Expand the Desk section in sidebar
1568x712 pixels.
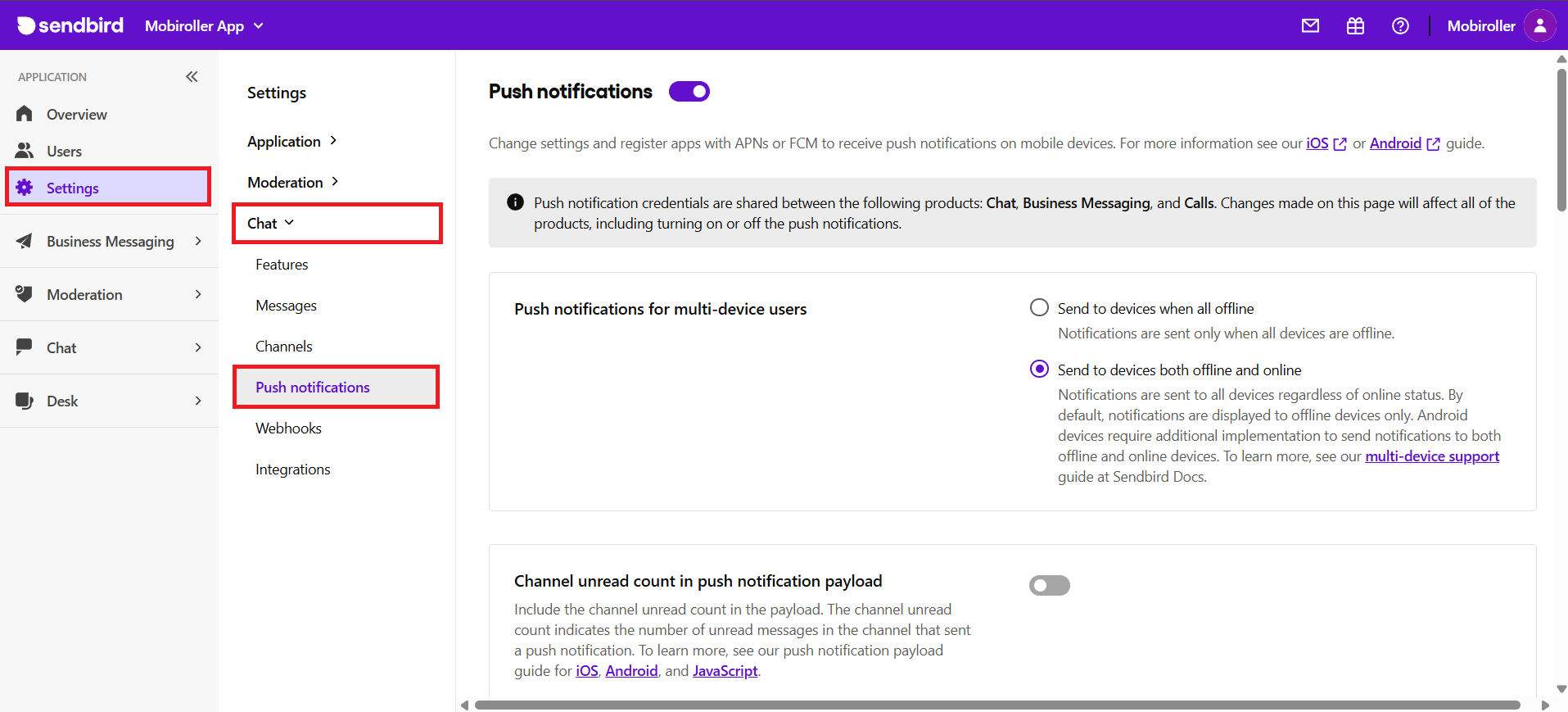(110, 401)
